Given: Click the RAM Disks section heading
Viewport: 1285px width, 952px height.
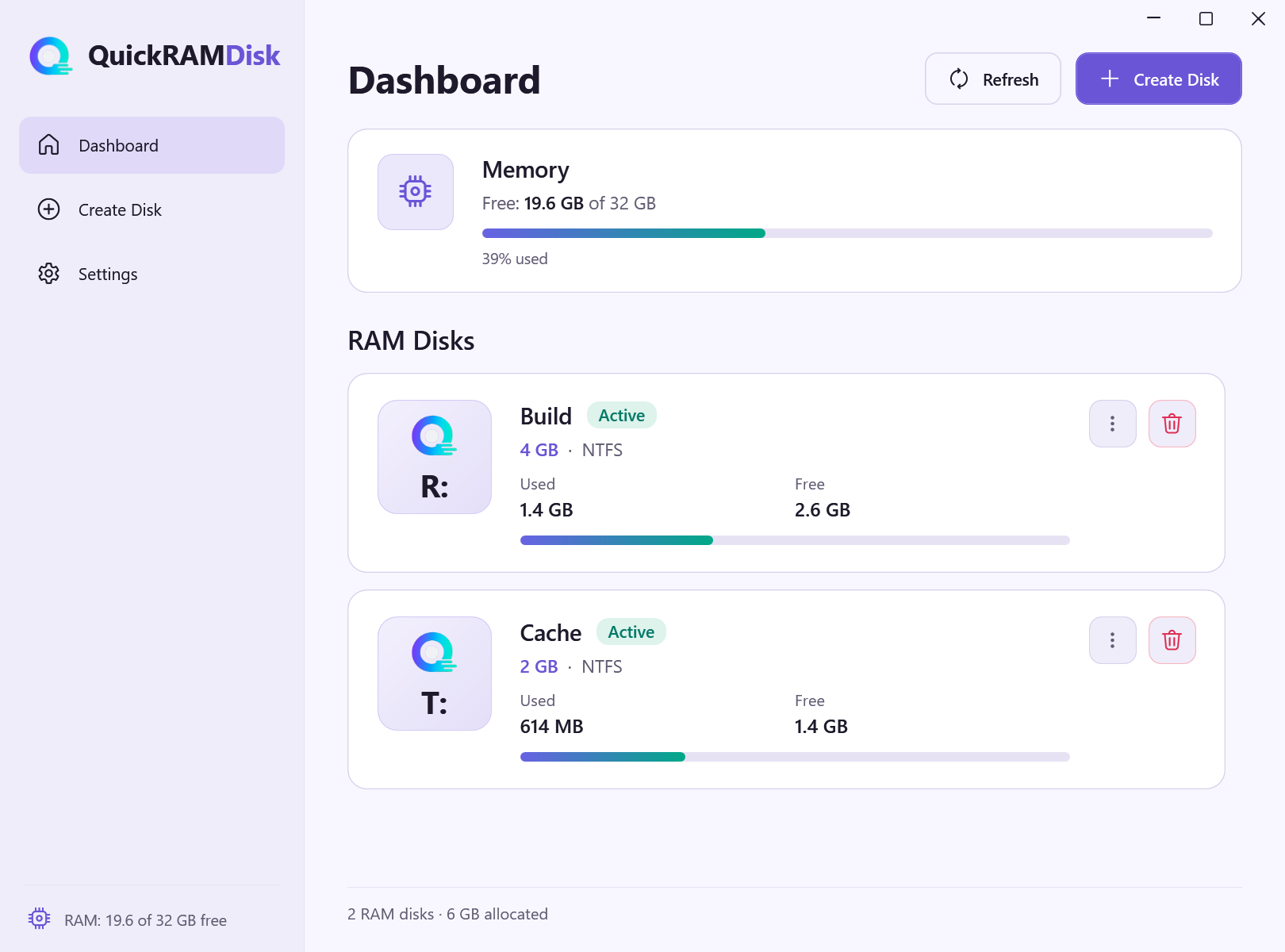Looking at the screenshot, I should click(x=411, y=341).
